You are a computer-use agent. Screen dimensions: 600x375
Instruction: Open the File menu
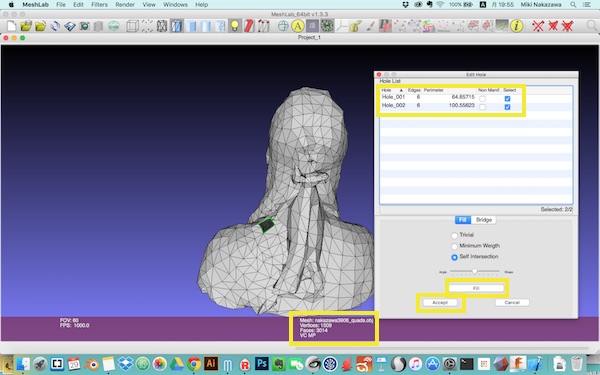[61, 5]
